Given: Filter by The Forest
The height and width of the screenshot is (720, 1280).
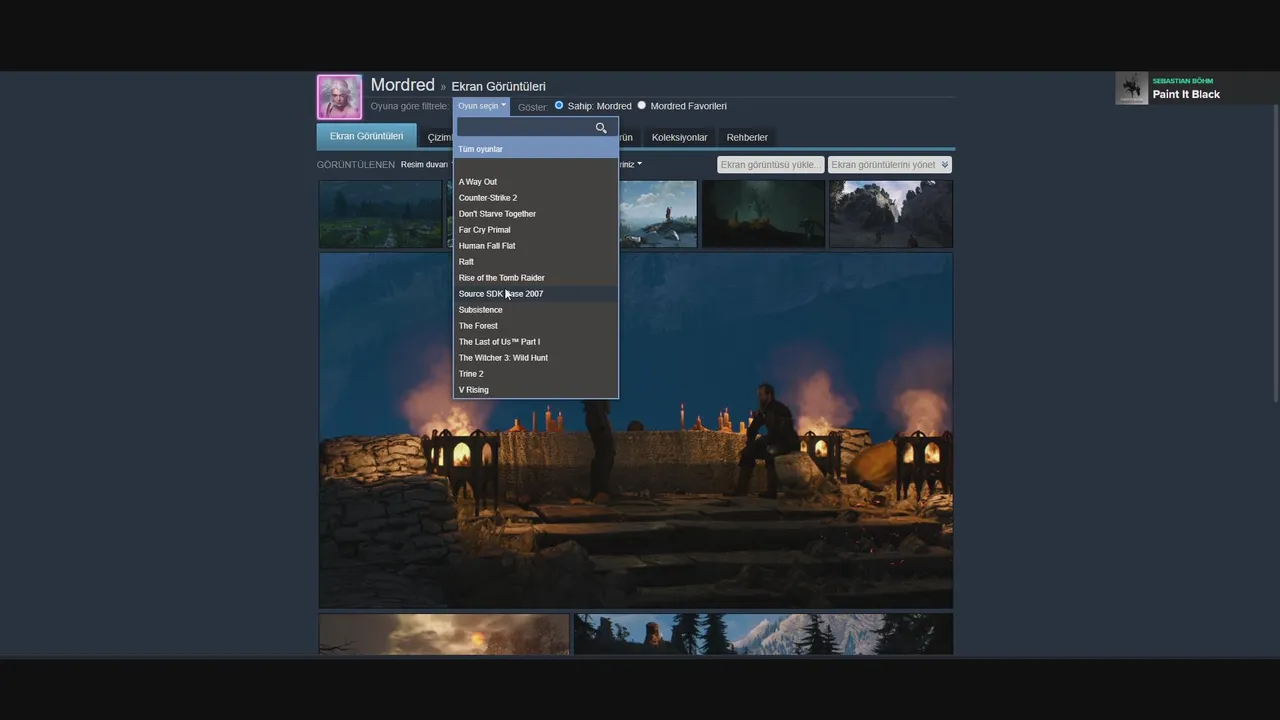Looking at the screenshot, I should (x=536, y=326).
